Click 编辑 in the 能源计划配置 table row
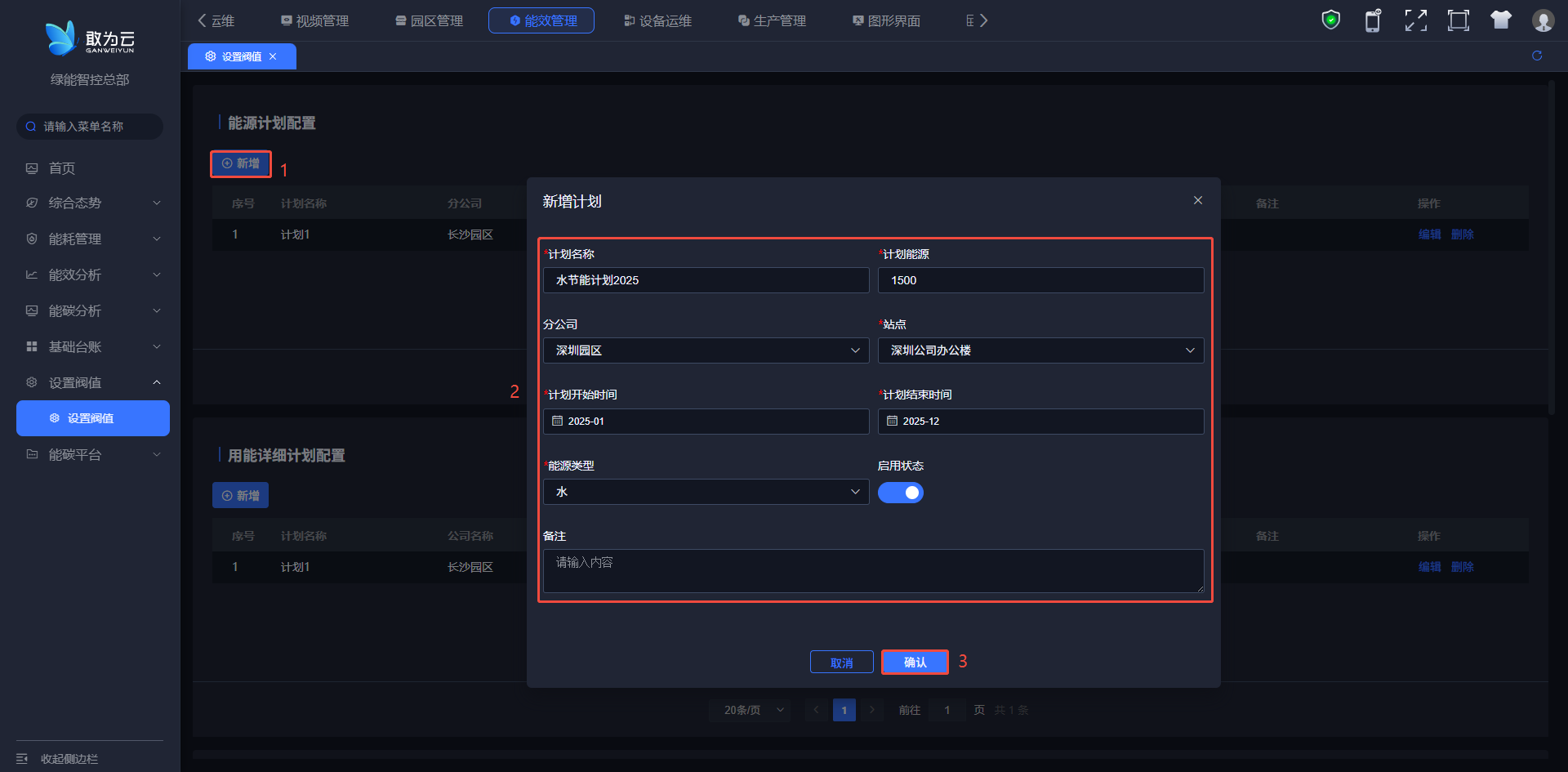This screenshot has height=772, width=1568. 1429,234
